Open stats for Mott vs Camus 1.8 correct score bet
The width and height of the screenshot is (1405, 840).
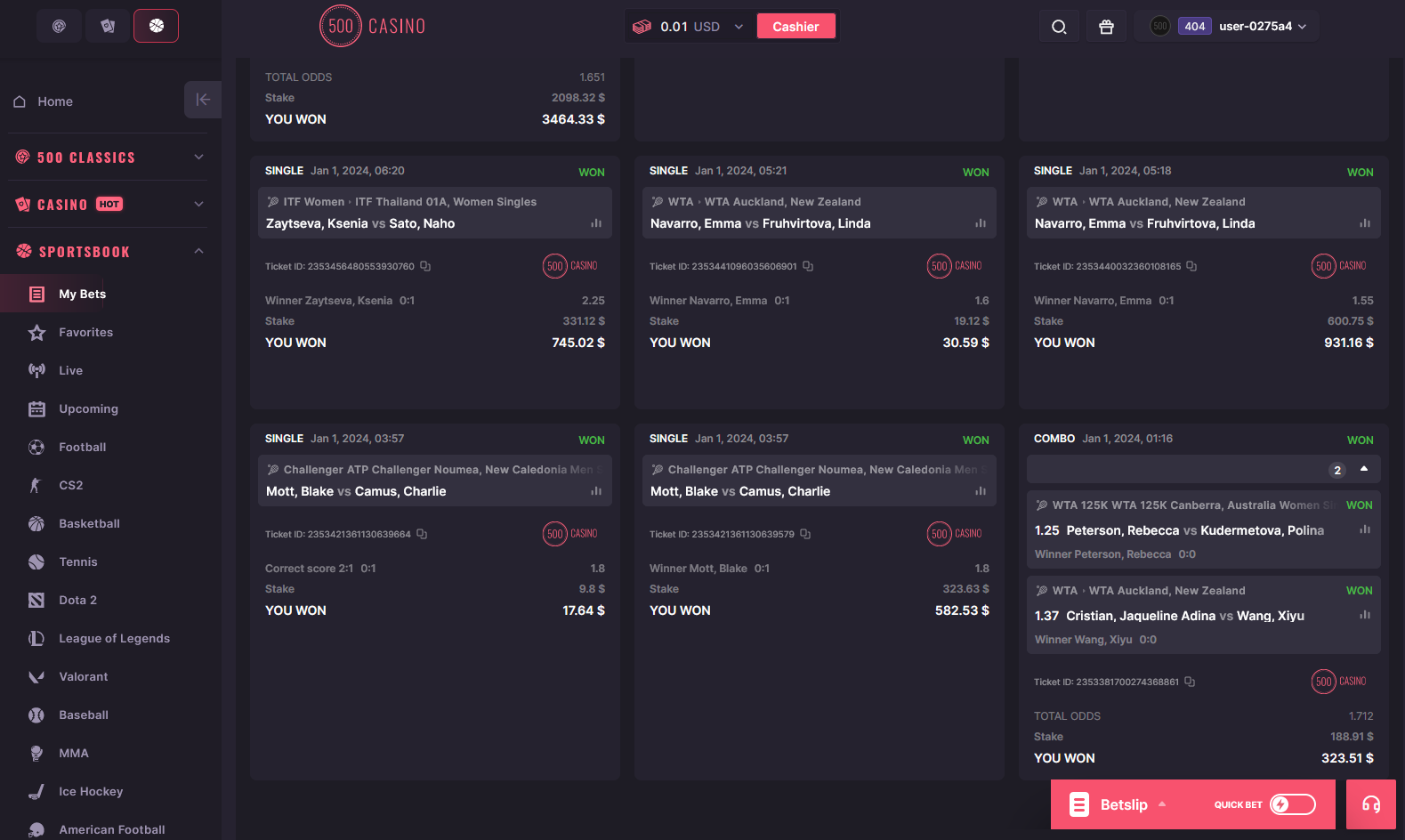tap(596, 491)
